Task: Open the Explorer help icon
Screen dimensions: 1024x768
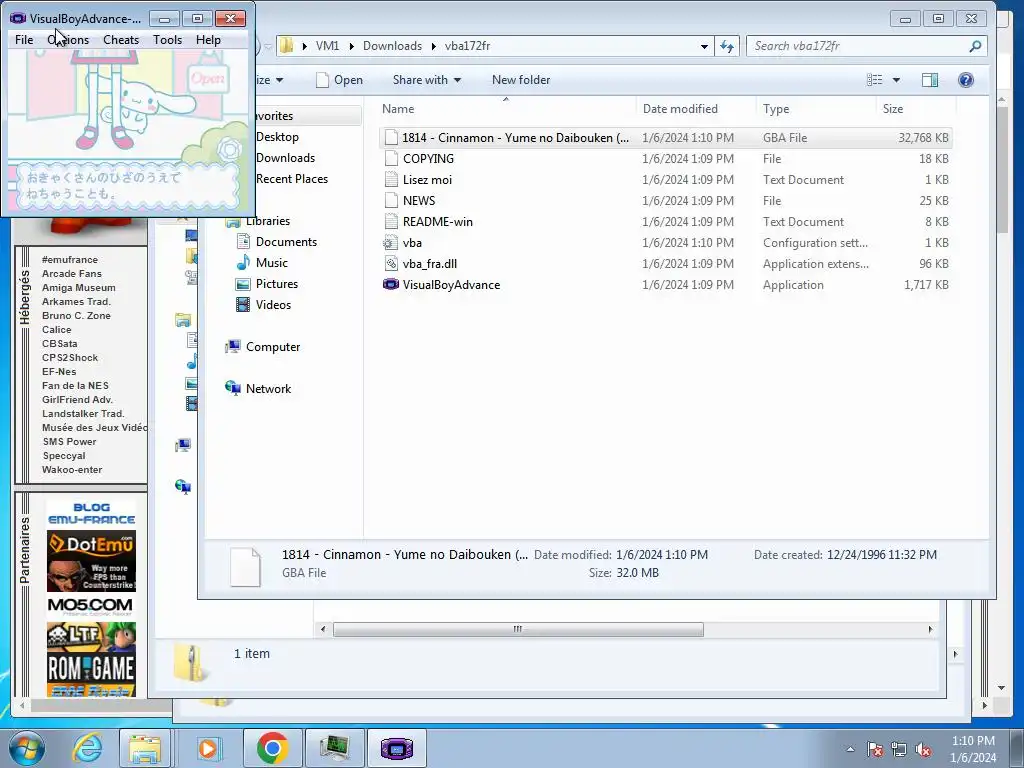Action: point(966,80)
